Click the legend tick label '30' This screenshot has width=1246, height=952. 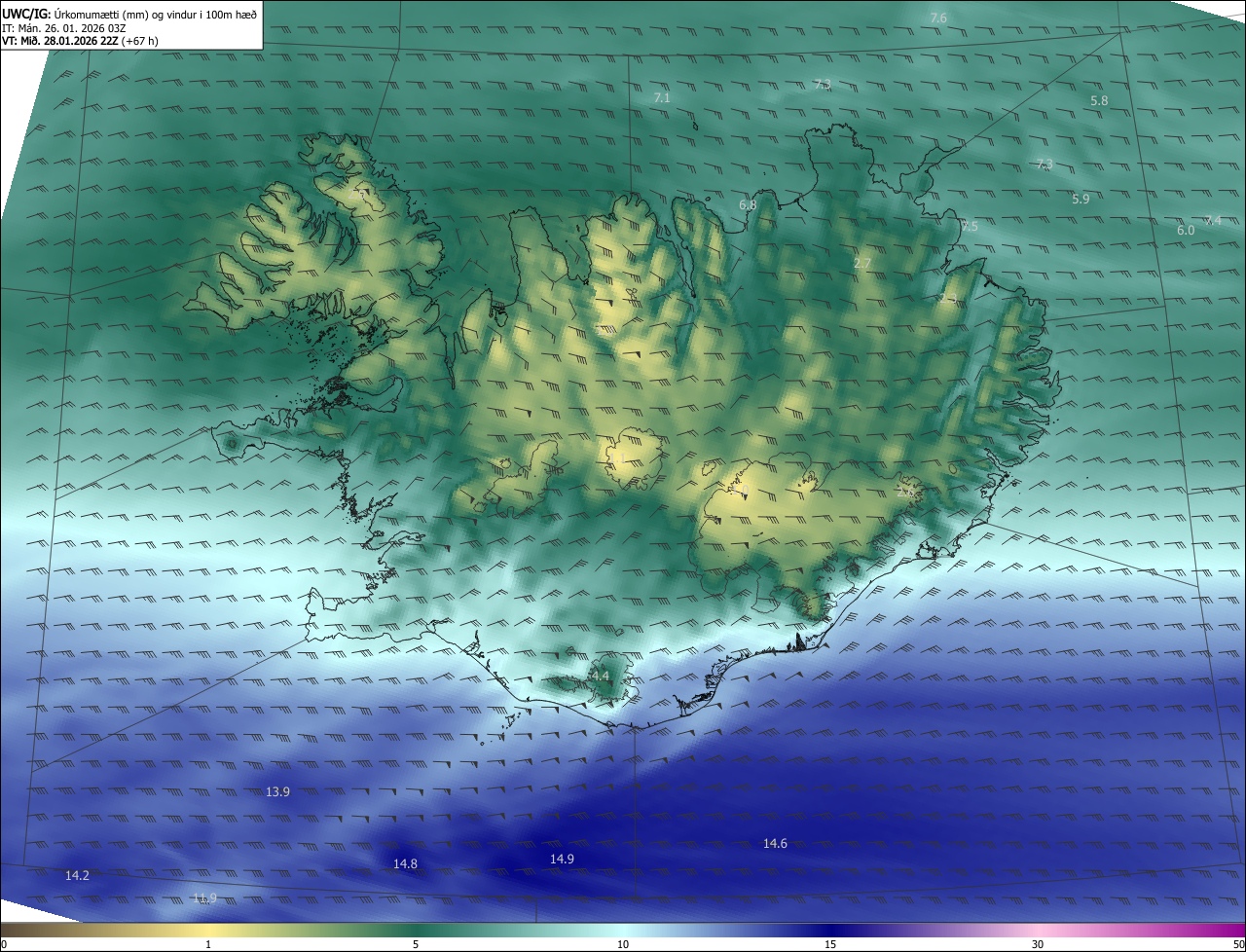(1038, 945)
